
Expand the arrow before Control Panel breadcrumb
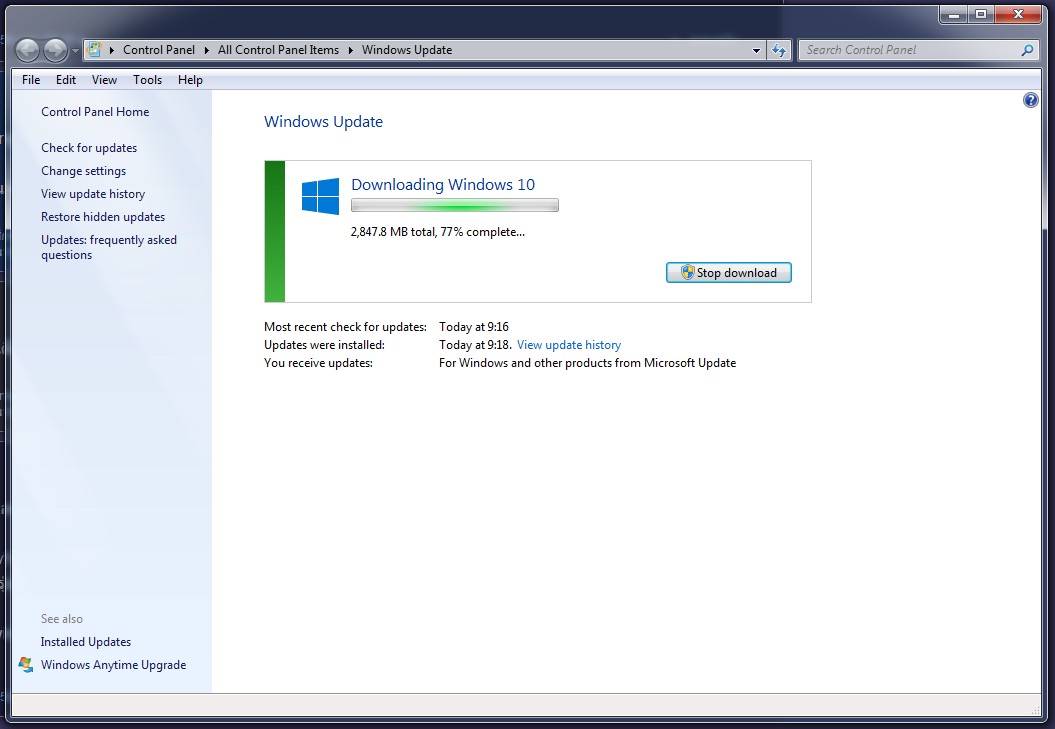pyautogui.click(x=110, y=50)
